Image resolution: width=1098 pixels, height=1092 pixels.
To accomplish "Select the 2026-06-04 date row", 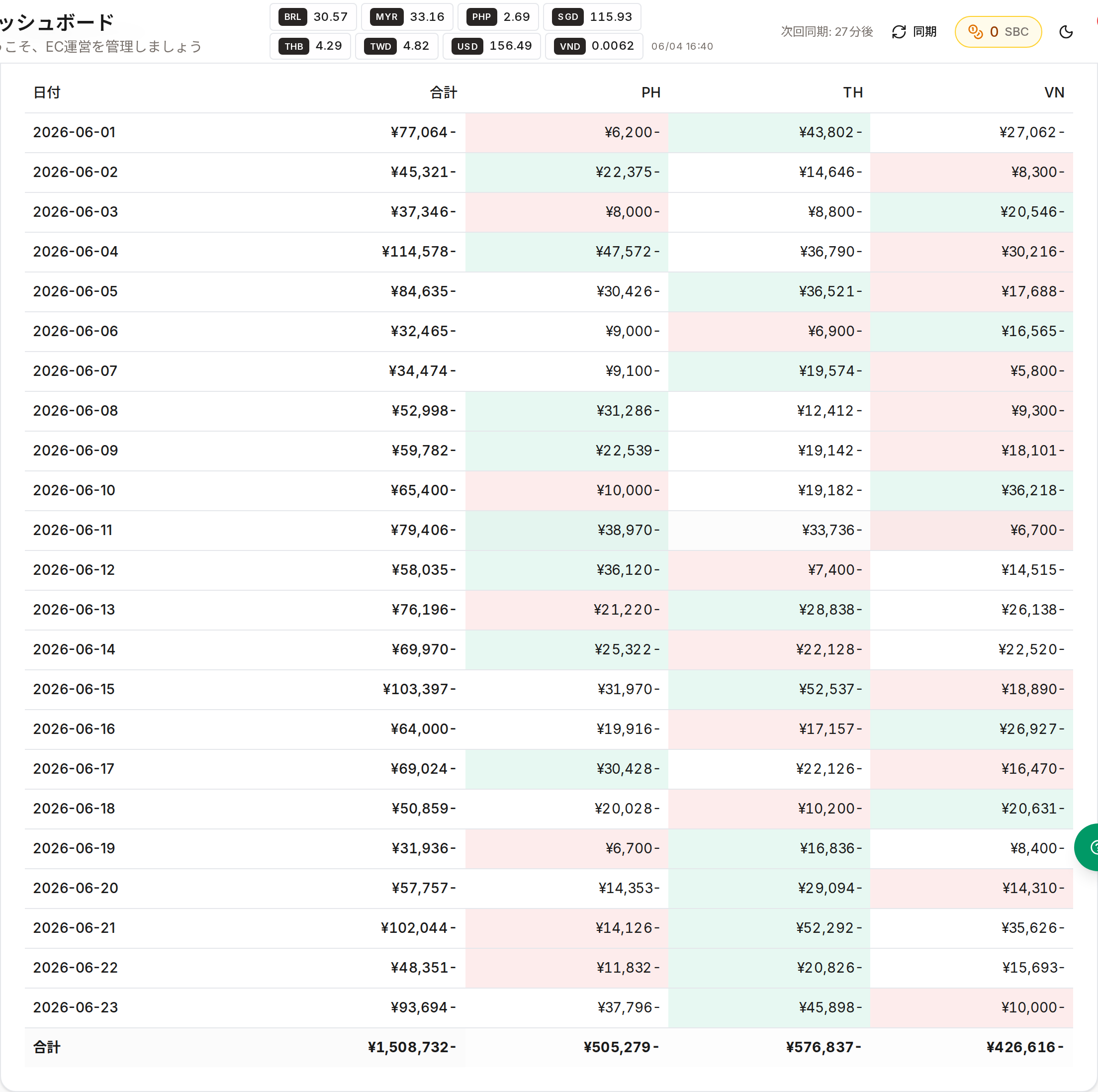I will tap(549, 252).
